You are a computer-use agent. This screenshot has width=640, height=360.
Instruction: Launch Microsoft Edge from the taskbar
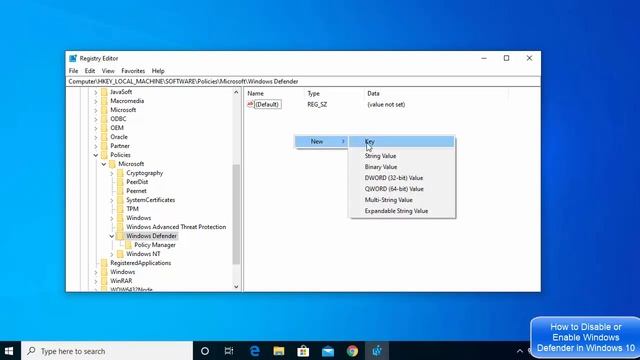[255, 351]
